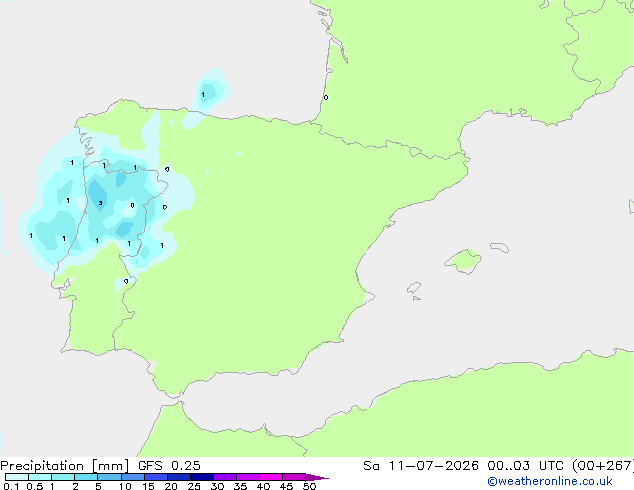634x490 pixels.
Task: Click the '3' precipitation value over northern Portugal
Action: 100,203
